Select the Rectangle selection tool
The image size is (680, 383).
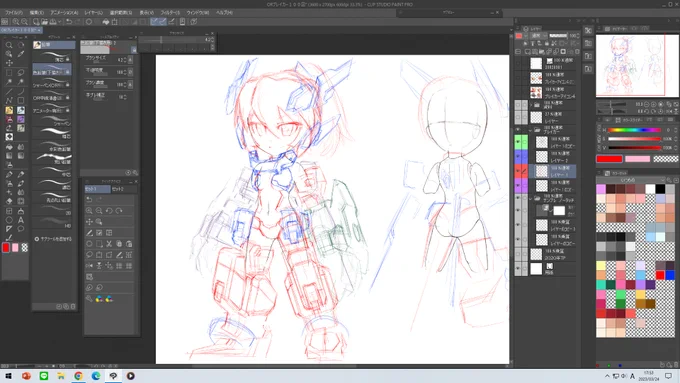pos(9,72)
